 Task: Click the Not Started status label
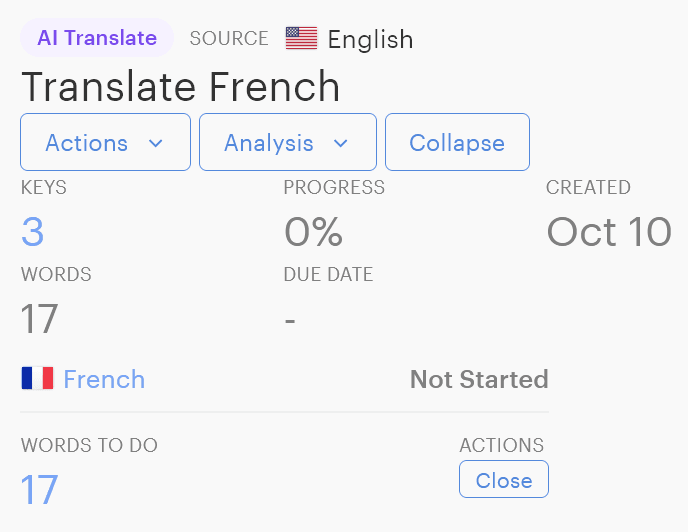pyautogui.click(x=479, y=379)
